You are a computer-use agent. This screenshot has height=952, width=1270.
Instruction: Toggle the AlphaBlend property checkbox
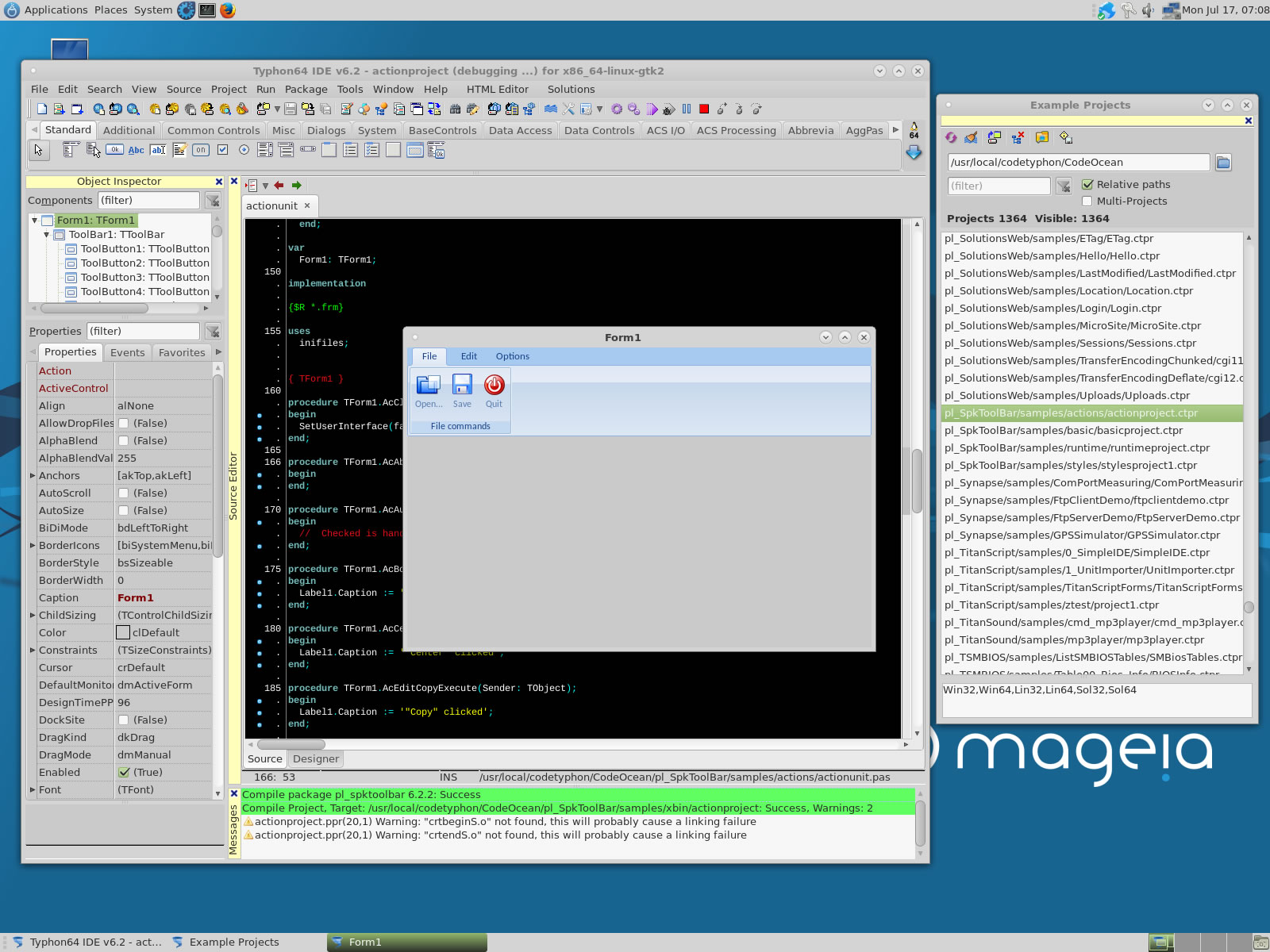[x=124, y=441]
